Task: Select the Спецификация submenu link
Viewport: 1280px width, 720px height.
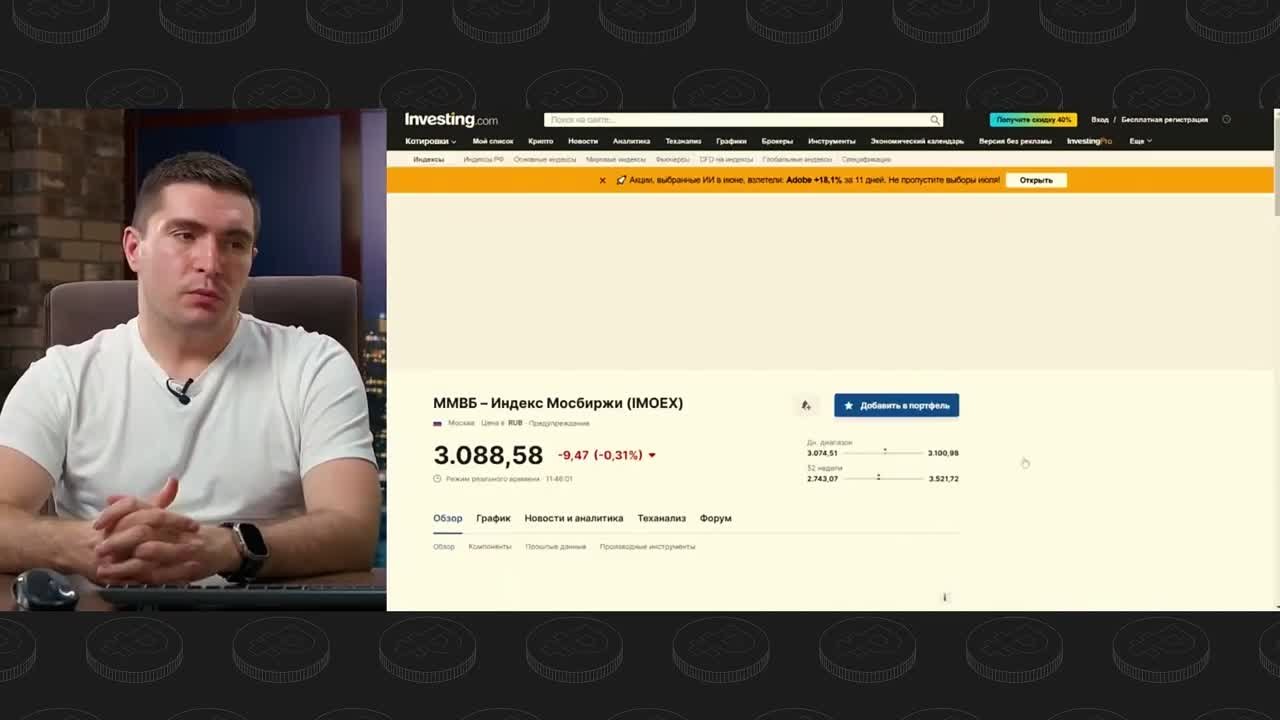Action: click(866, 159)
